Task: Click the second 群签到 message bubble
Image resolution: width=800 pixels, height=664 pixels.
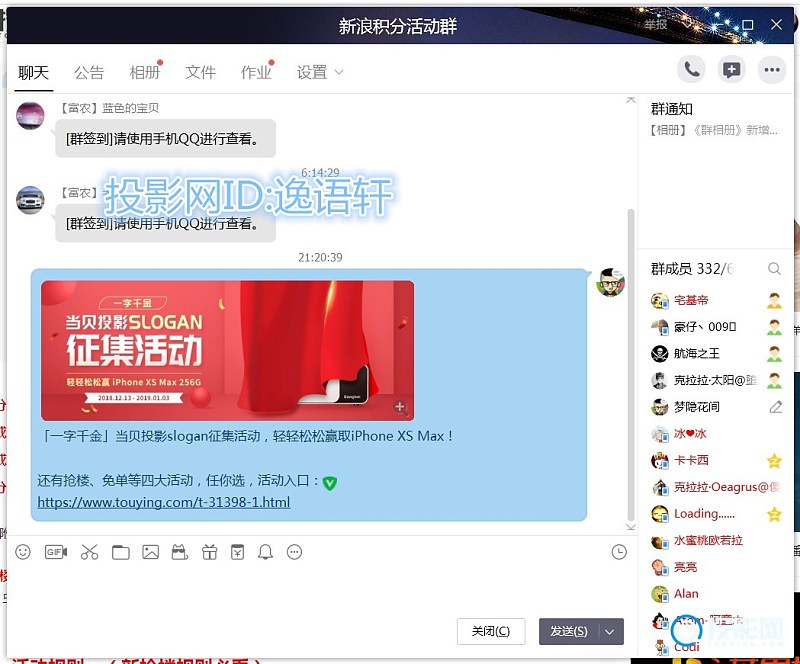Action: coord(165,224)
